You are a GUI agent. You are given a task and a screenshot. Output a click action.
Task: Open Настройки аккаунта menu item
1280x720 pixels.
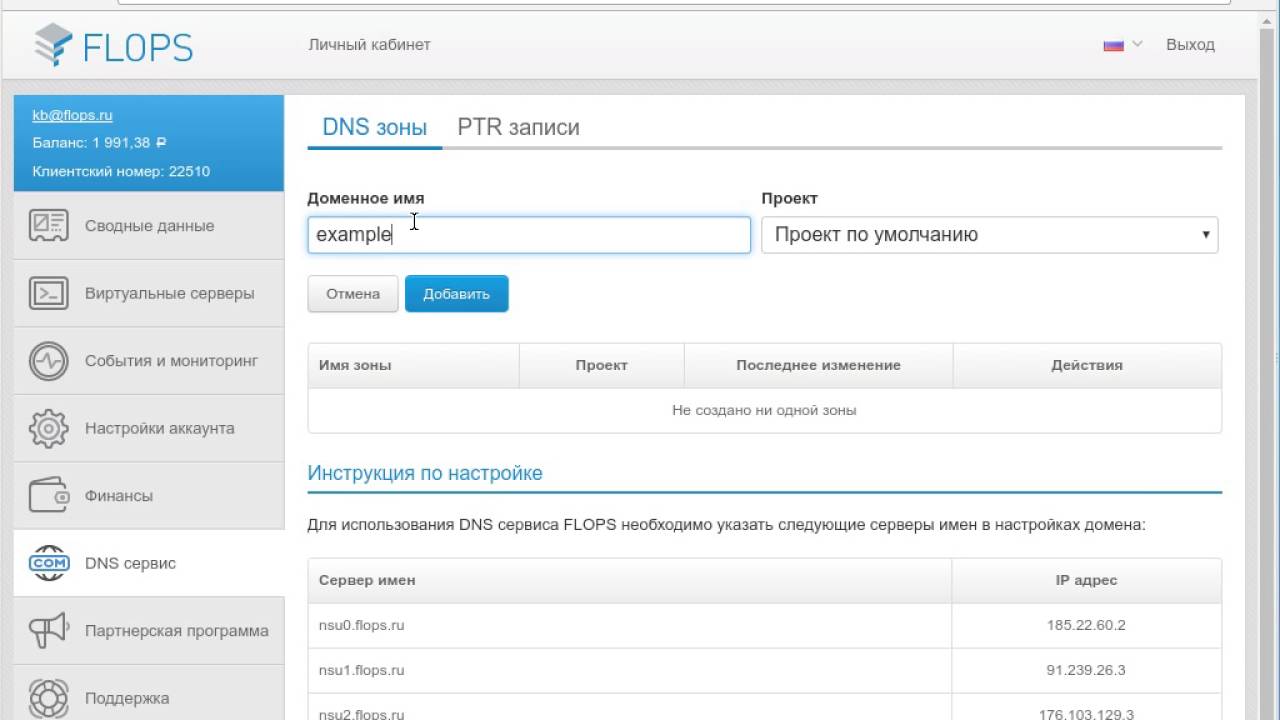[149, 428]
